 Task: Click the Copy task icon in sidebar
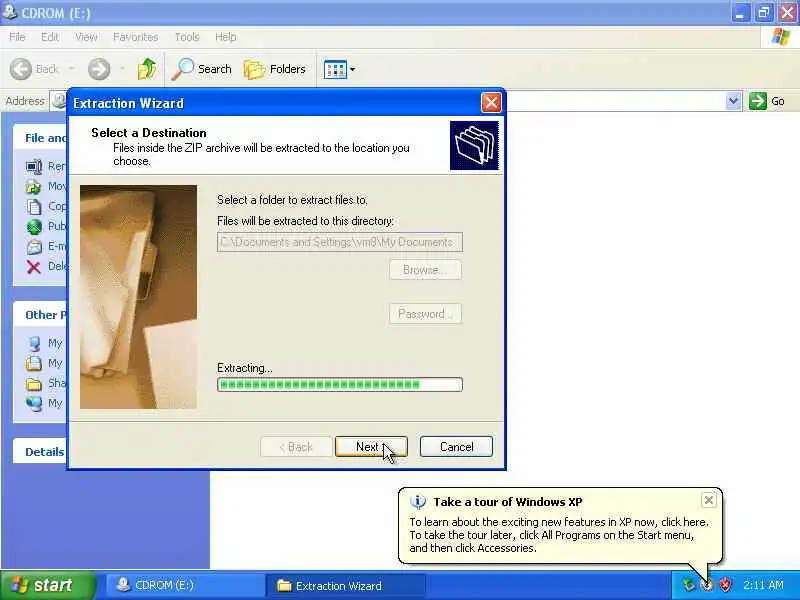coord(34,206)
